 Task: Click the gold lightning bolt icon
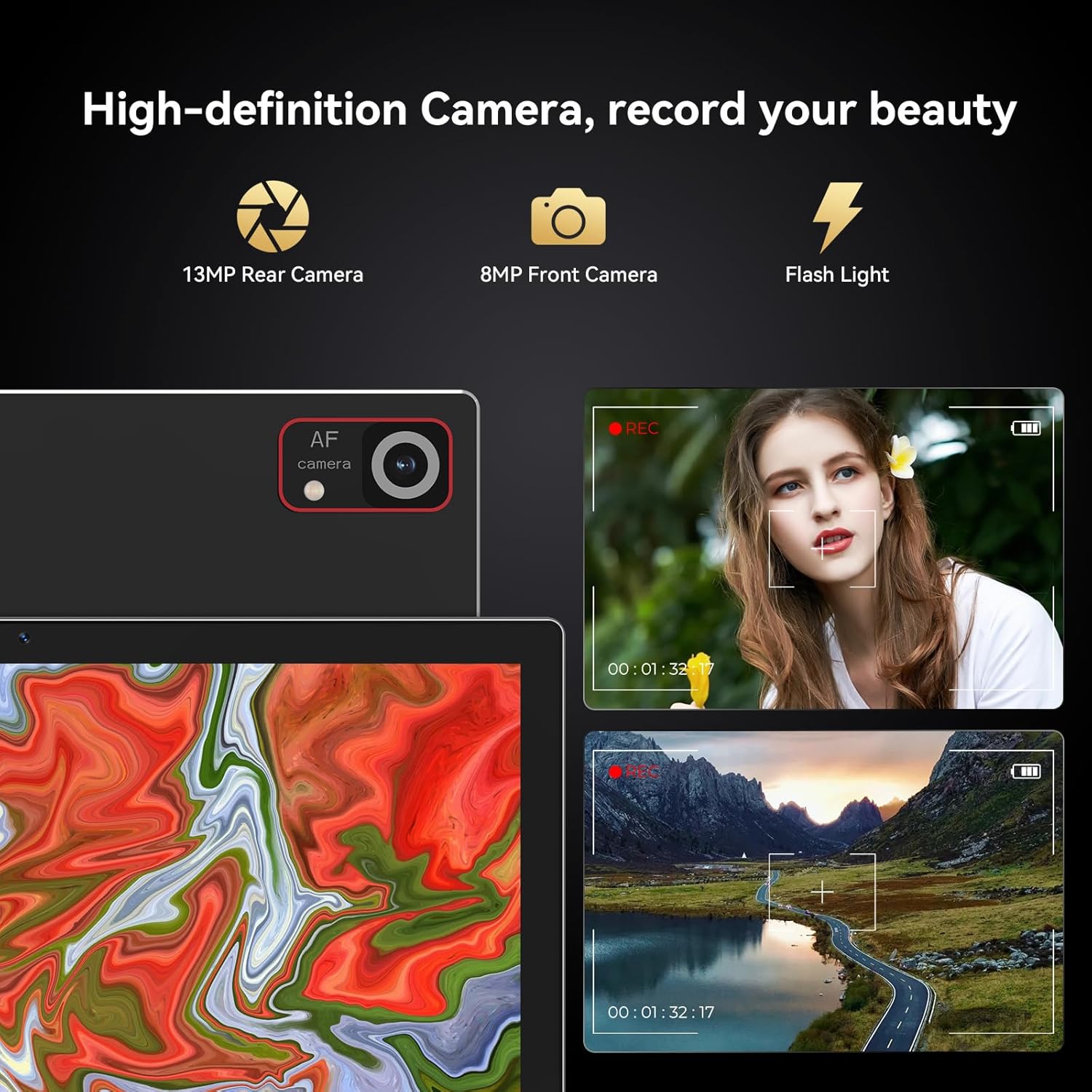tap(837, 216)
